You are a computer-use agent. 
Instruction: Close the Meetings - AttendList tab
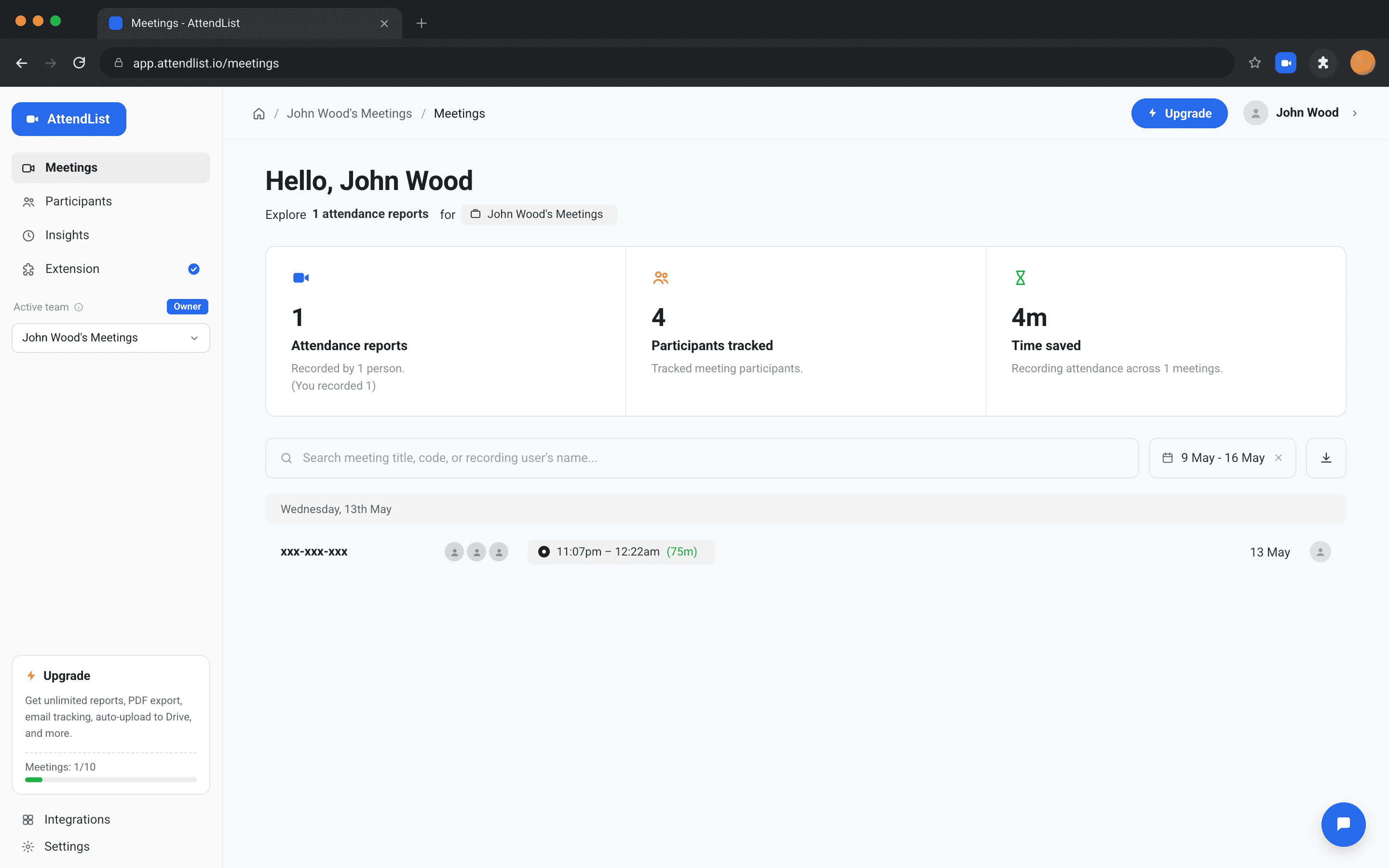point(384,24)
